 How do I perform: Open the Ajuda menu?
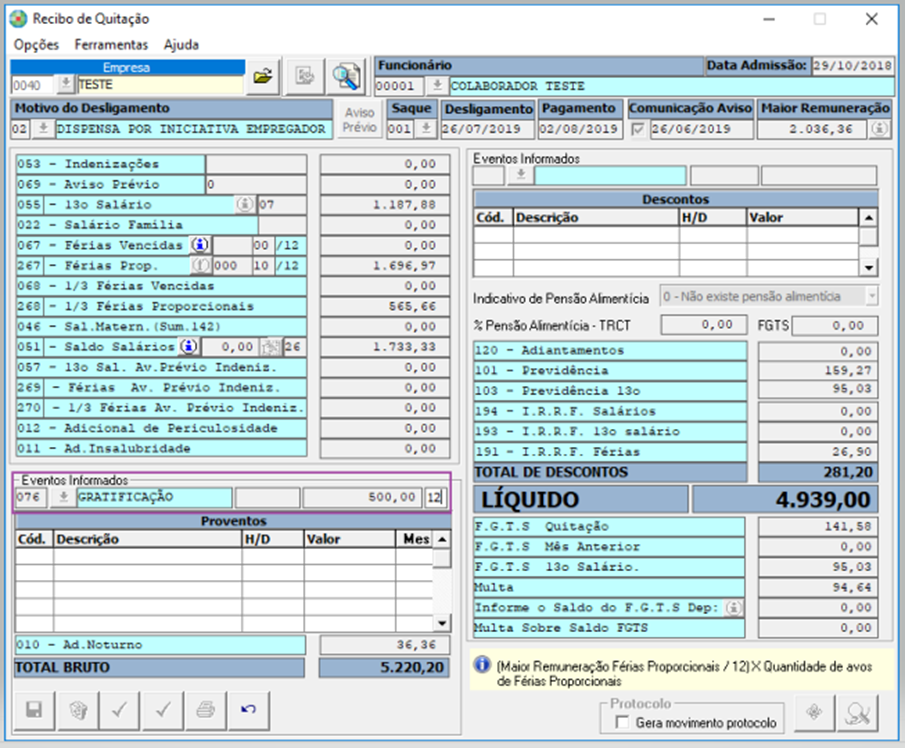[x=181, y=45]
